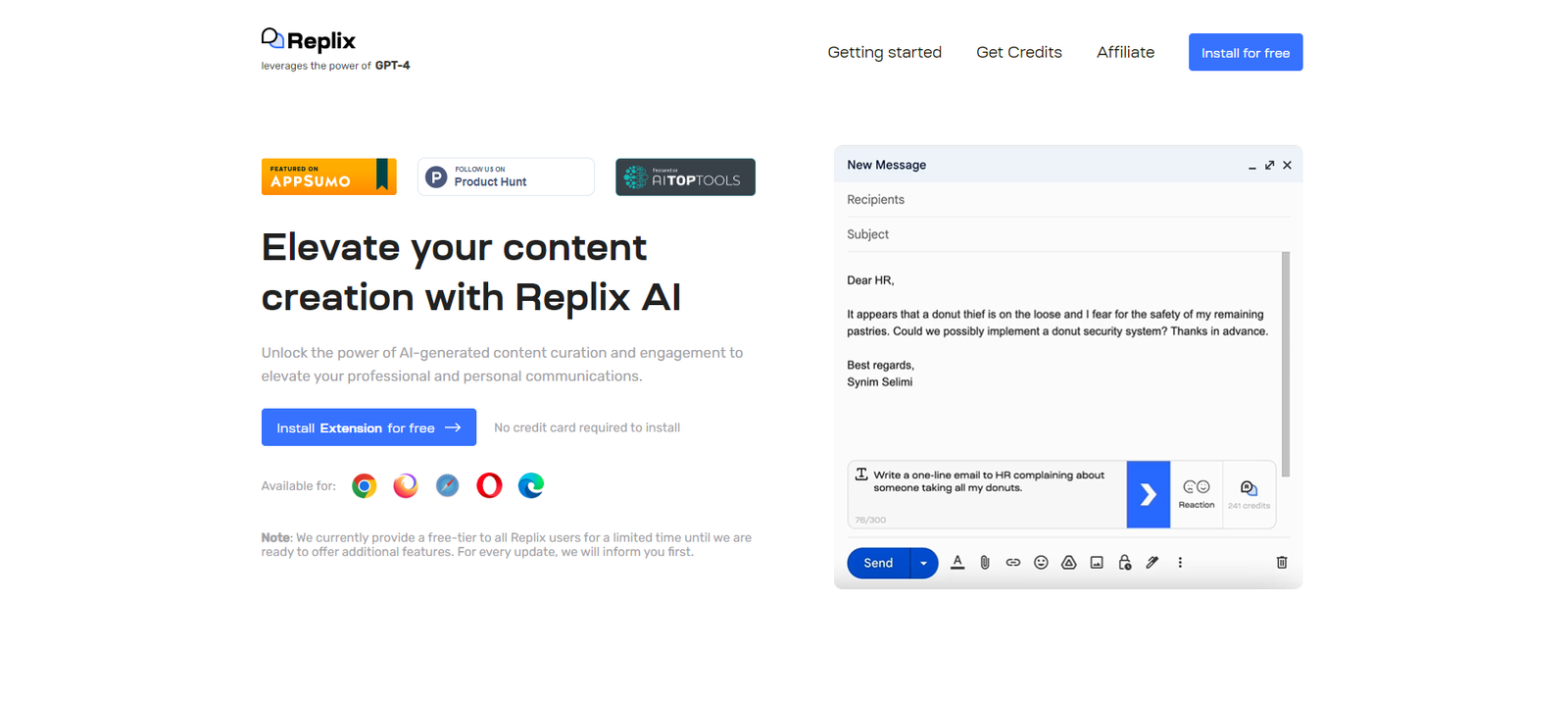Image resolution: width=1568 pixels, height=701 pixels.
Task: Click the email body scrollbar
Action: click(x=1285, y=363)
